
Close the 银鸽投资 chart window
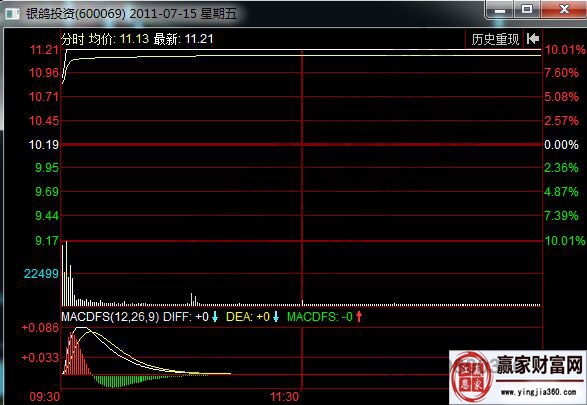(x=563, y=9)
